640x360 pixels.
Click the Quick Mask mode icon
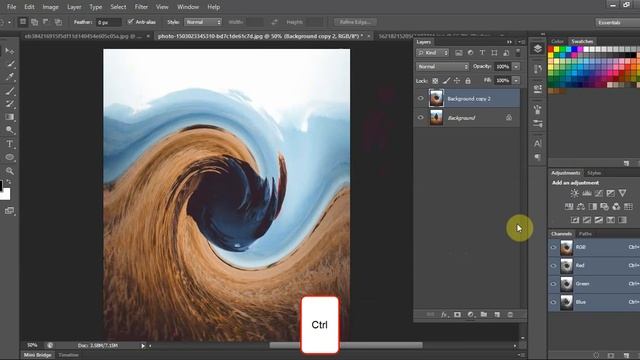coord(9,211)
